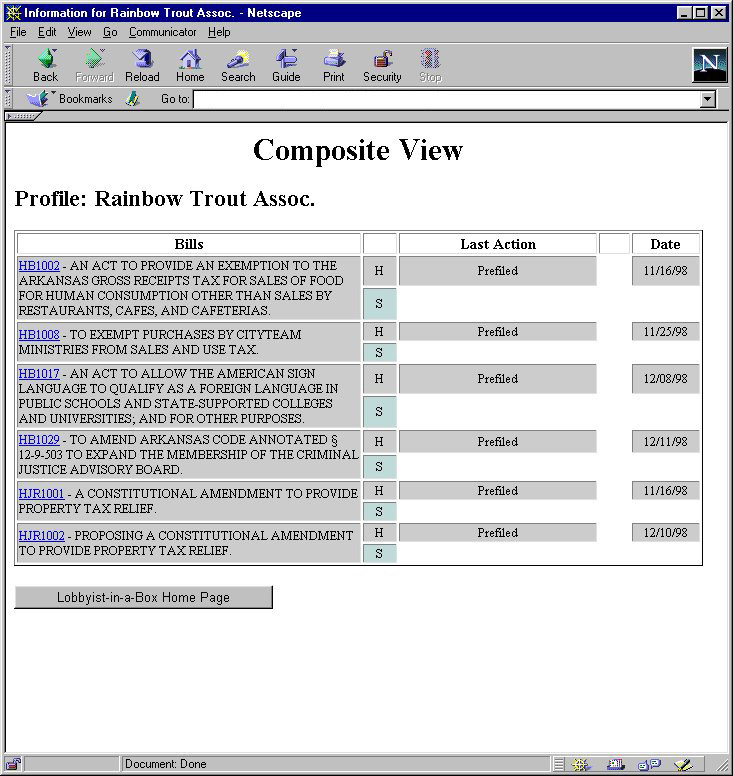
Task: Open the HB1029 bill link
Action: [x=39, y=440]
